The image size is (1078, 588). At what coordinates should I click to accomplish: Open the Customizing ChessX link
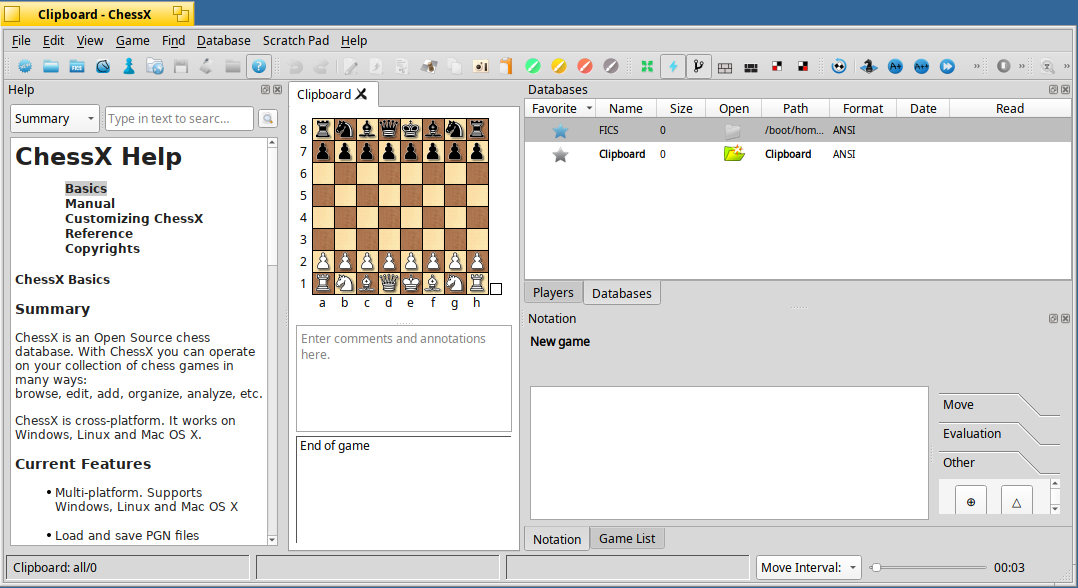pos(134,219)
